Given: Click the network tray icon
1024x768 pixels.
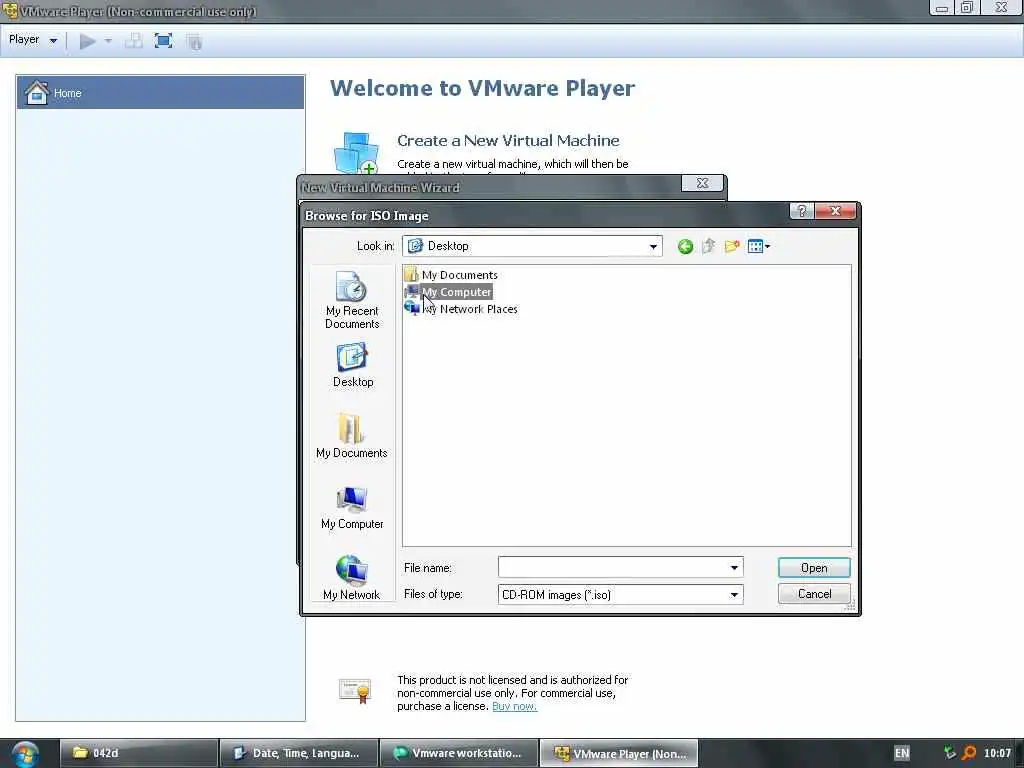Looking at the screenshot, I should click(950, 753).
